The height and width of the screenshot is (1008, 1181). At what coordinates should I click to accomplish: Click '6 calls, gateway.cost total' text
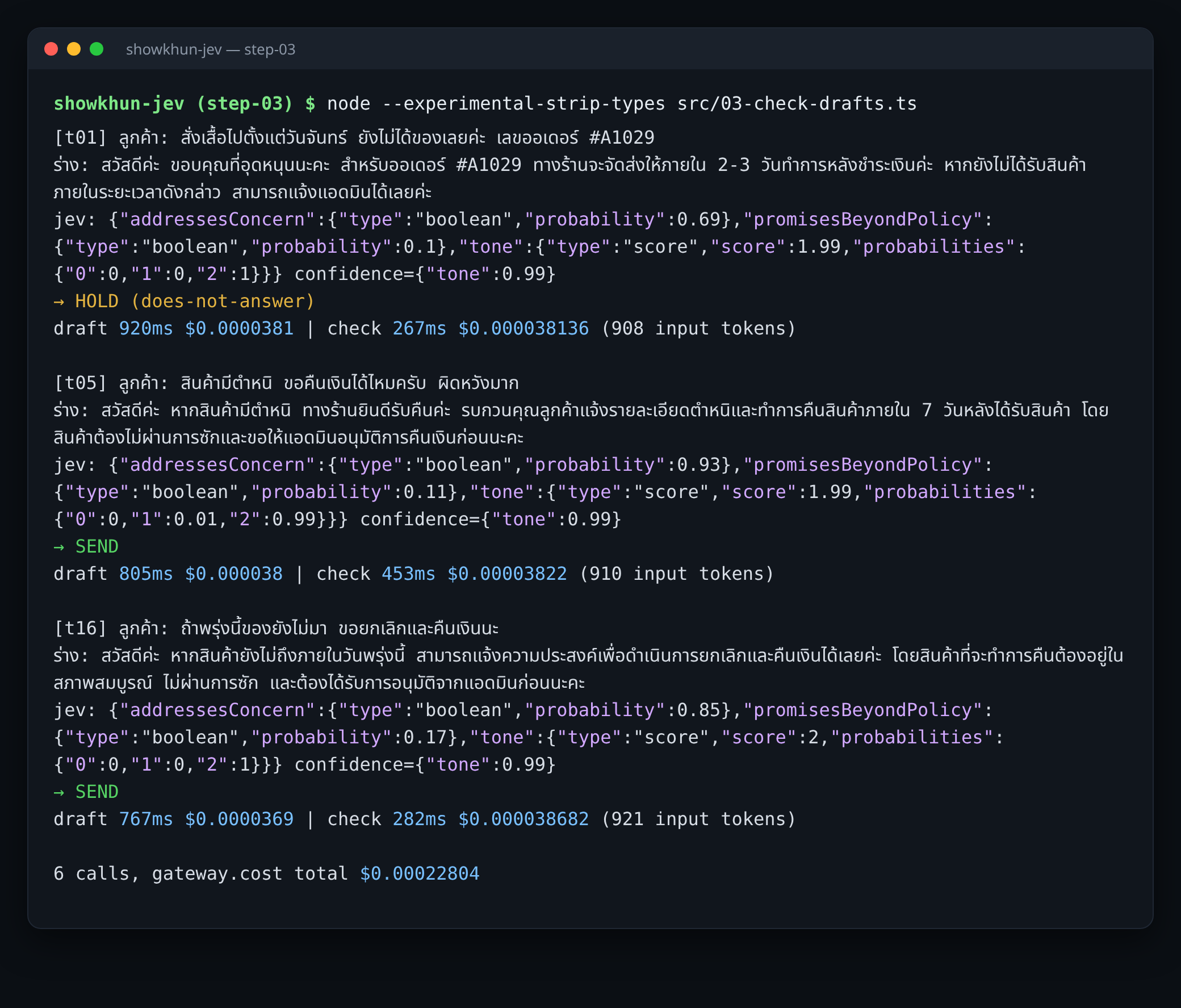click(x=200, y=874)
